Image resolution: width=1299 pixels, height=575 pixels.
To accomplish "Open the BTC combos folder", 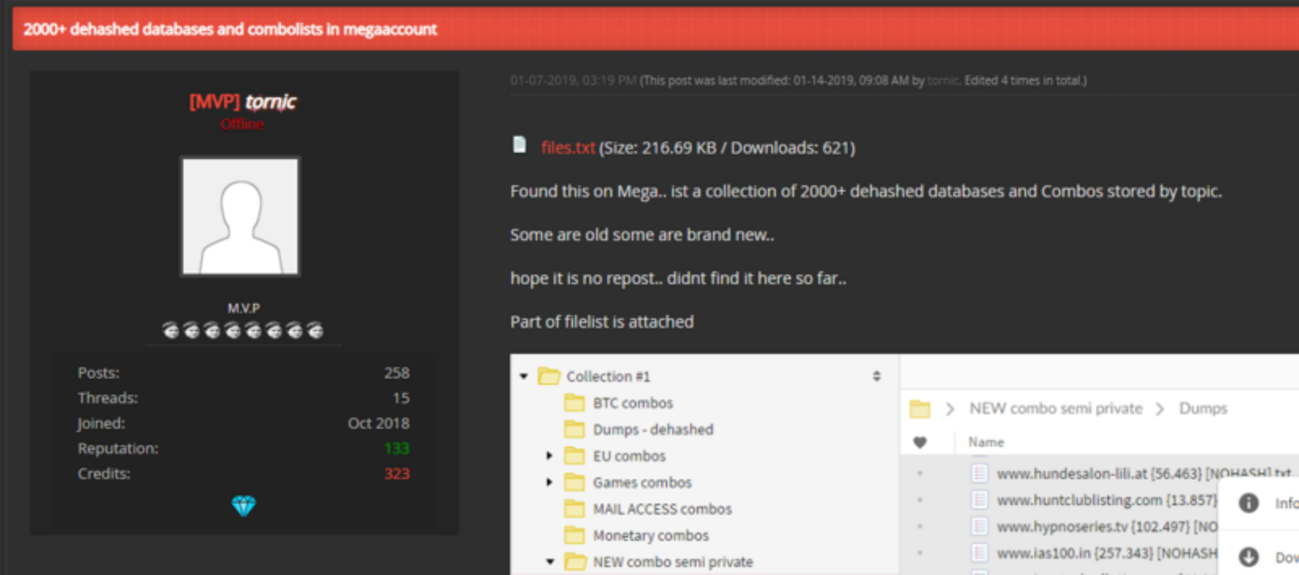I will [633, 403].
